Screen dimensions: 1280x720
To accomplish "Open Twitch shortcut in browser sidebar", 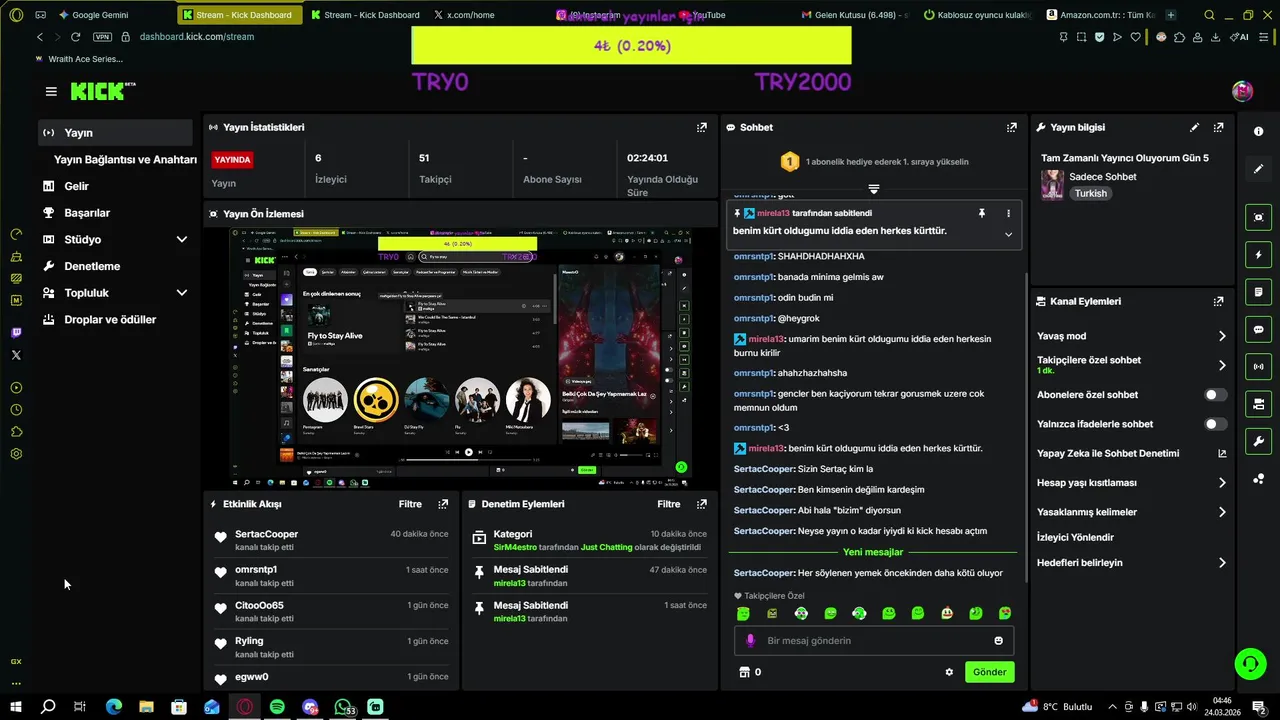I will [x=16, y=333].
